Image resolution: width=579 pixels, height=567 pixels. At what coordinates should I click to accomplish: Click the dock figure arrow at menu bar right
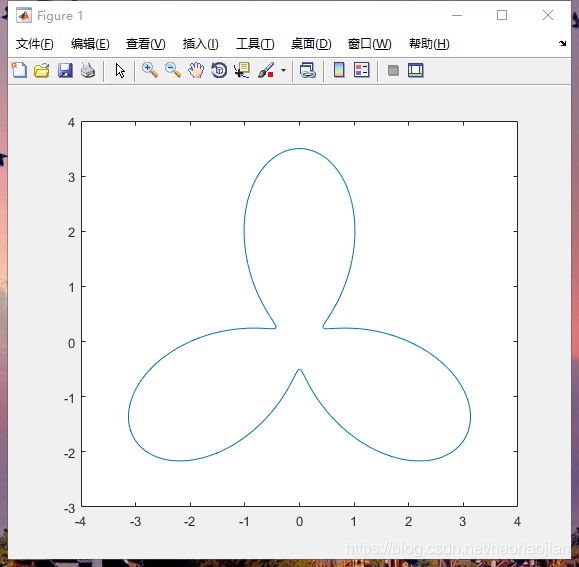pos(562,43)
